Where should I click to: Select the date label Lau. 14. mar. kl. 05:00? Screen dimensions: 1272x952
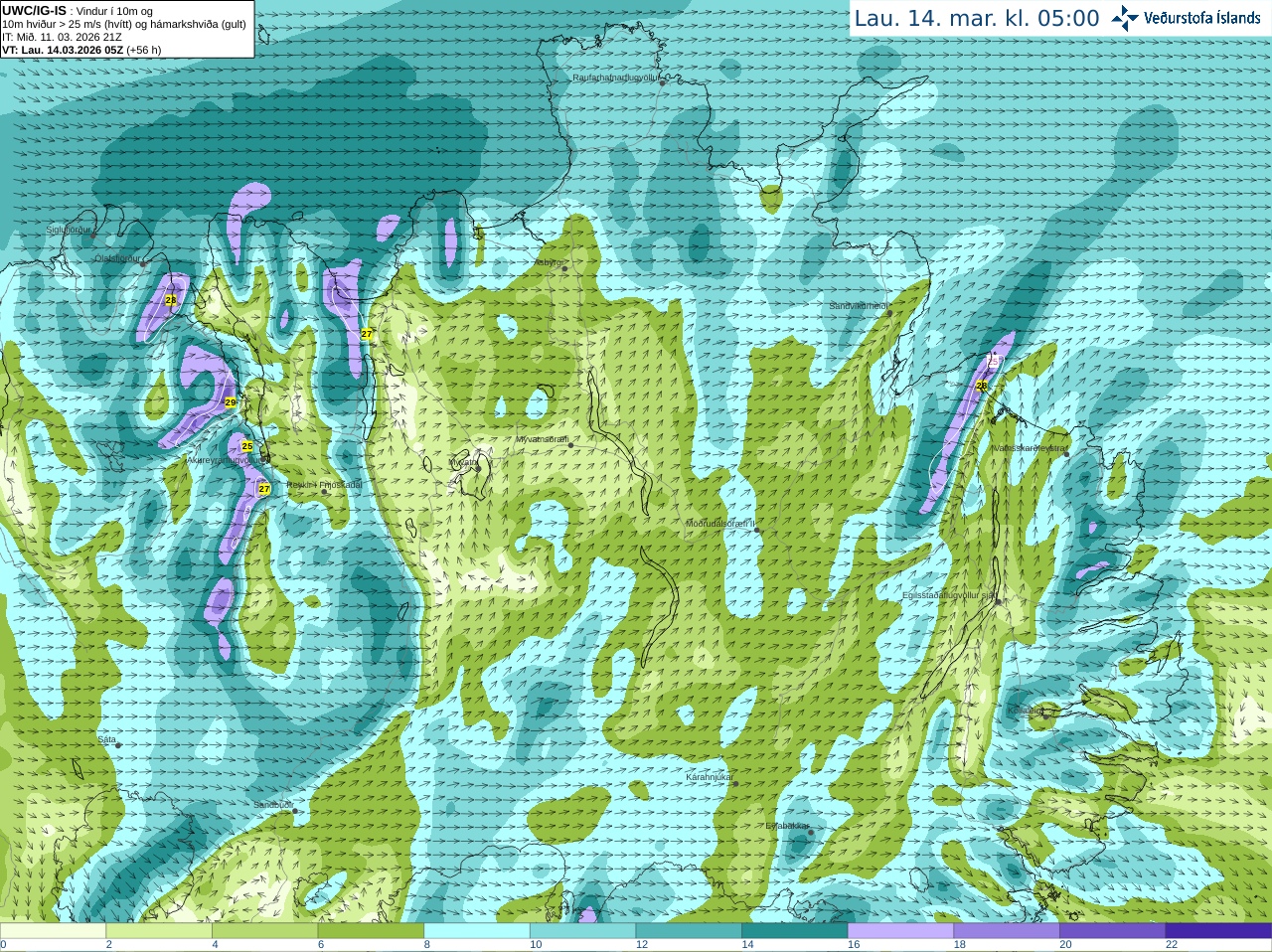(977, 19)
